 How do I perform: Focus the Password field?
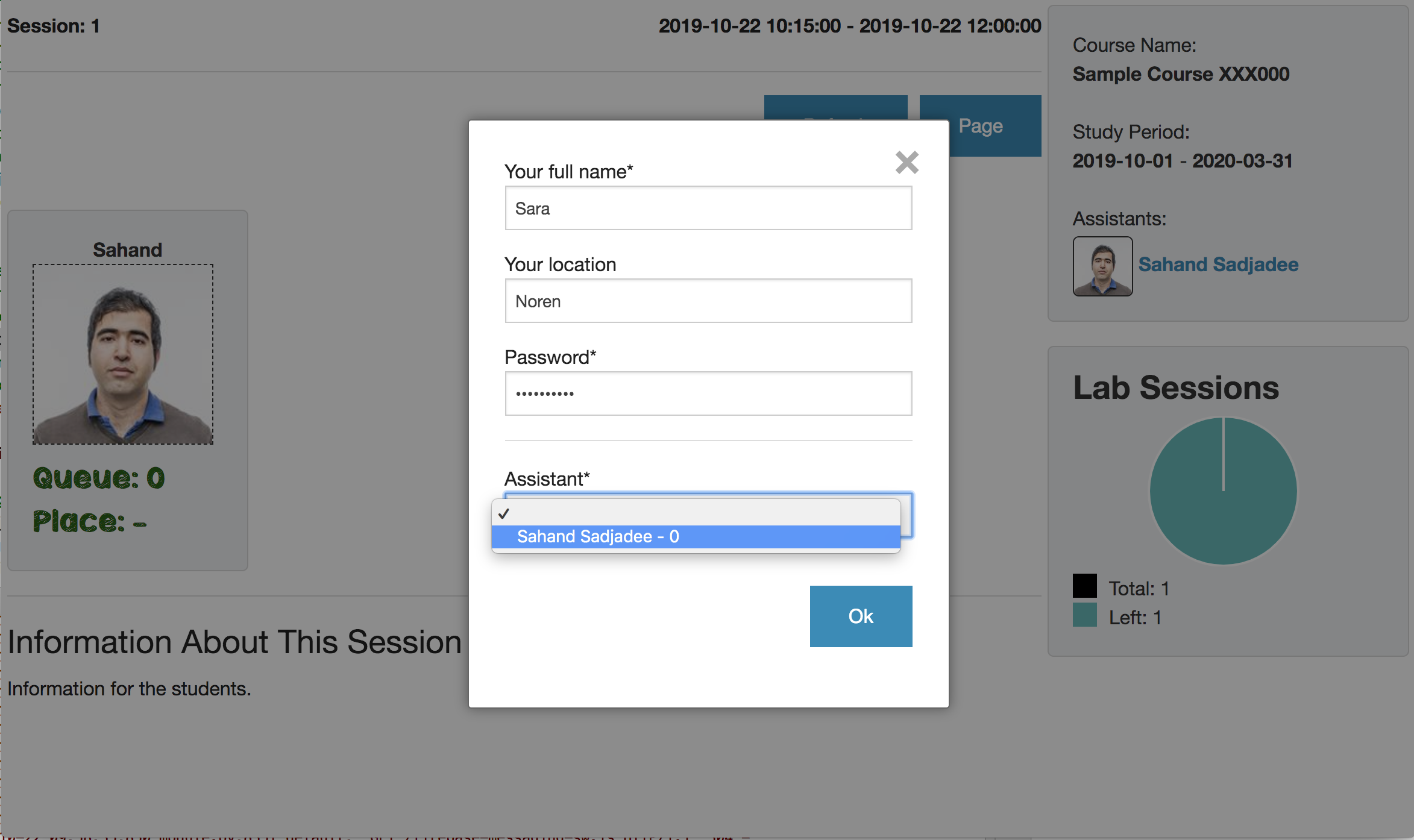[708, 393]
